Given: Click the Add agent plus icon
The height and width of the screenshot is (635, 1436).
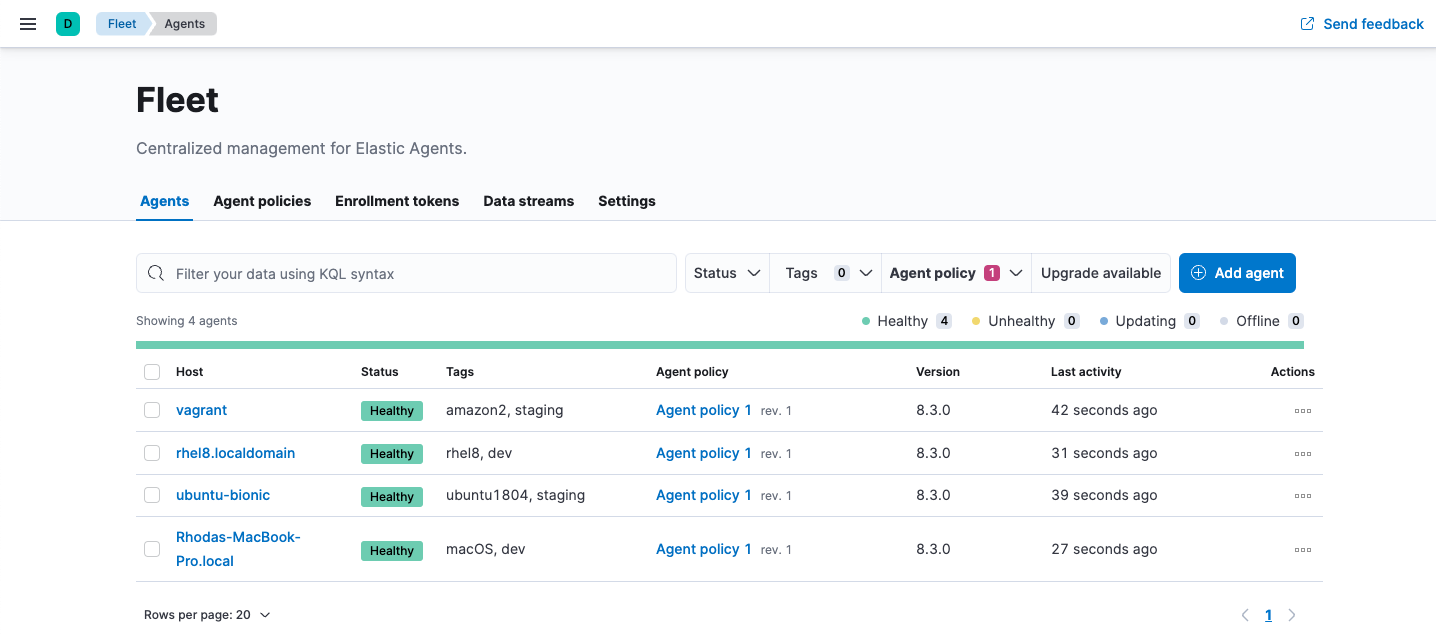Looking at the screenshot, I should [x=1199, y=272].
